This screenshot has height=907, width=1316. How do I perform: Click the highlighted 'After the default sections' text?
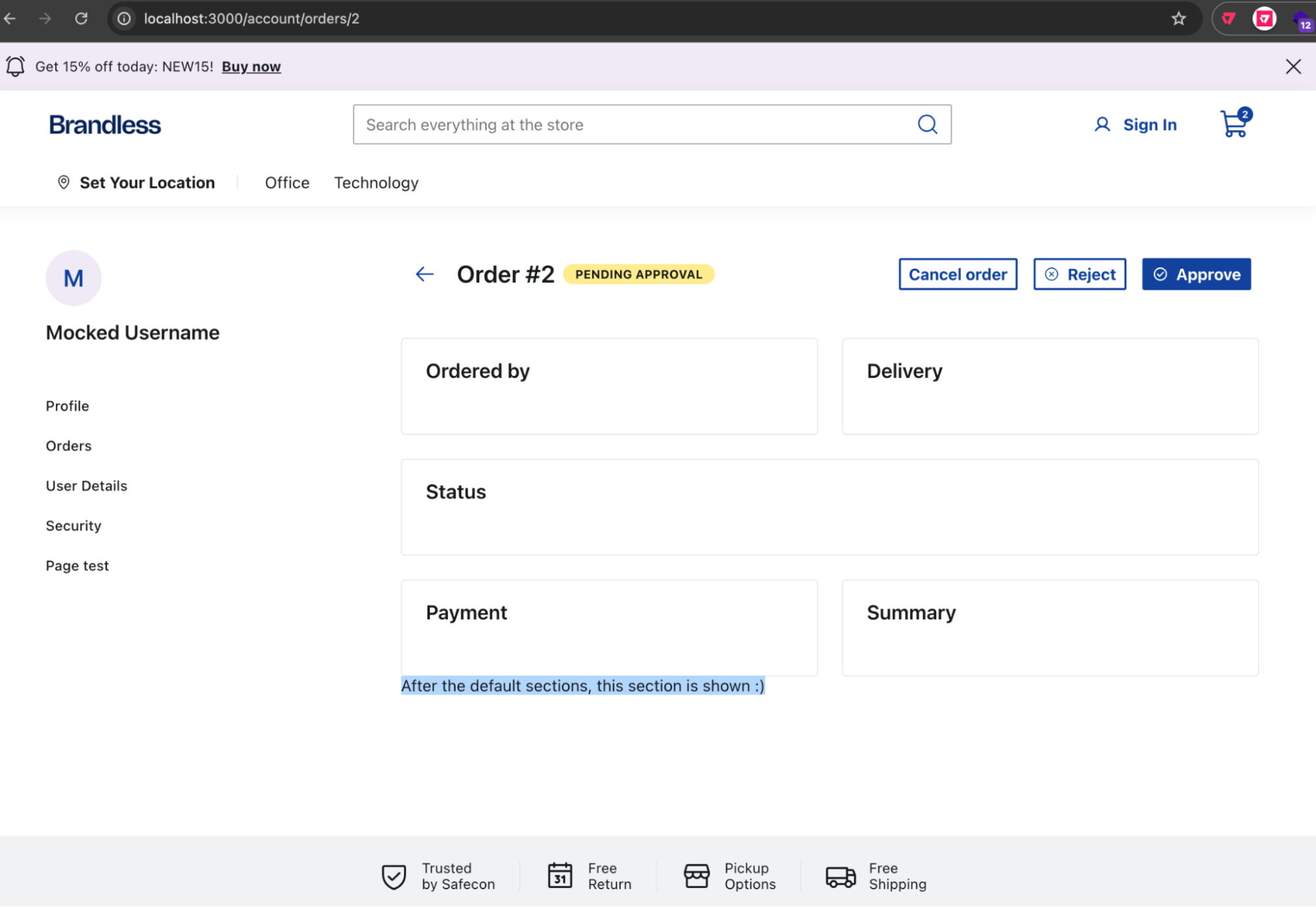(x=583, y=686)
